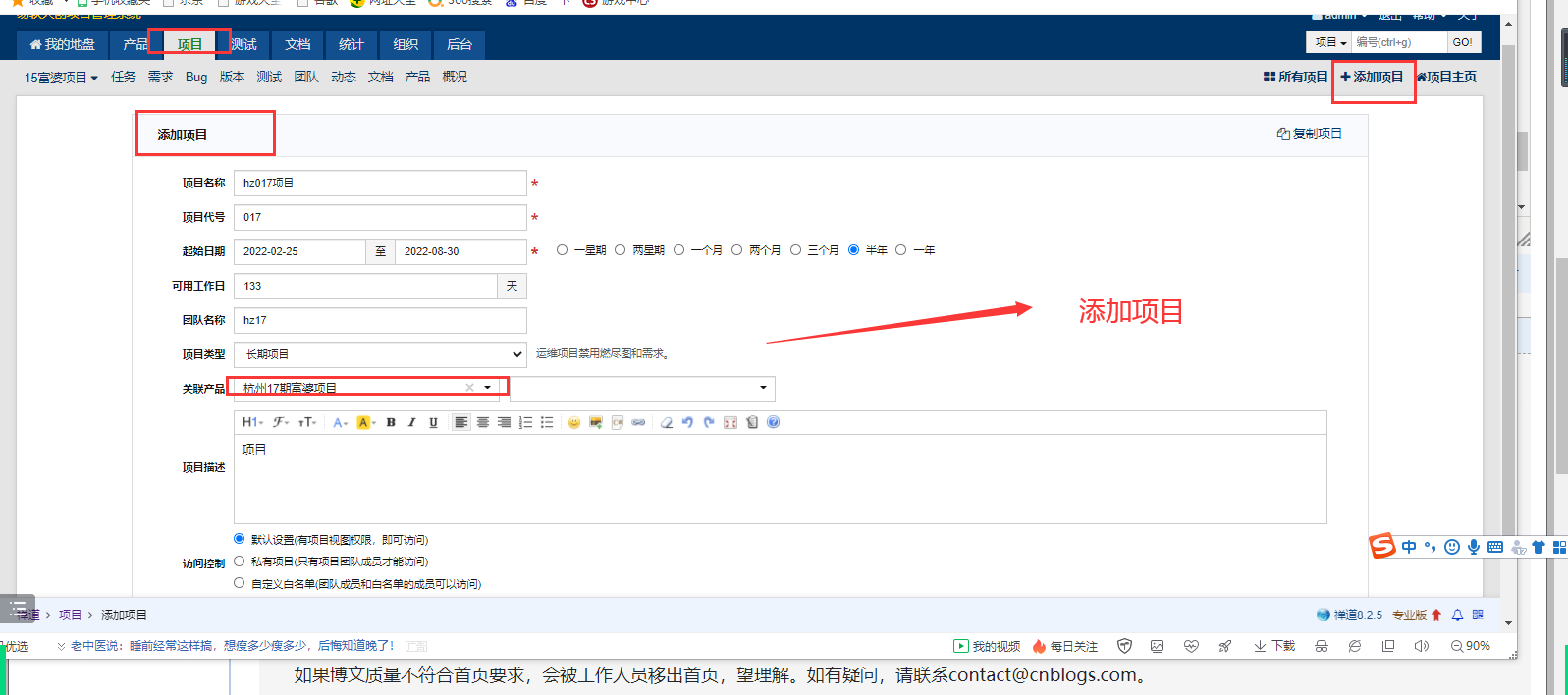Open 项目类型 dropdown (长期项目)
The height and width of the screenshot is (695, 1568).
coord(380,354)
